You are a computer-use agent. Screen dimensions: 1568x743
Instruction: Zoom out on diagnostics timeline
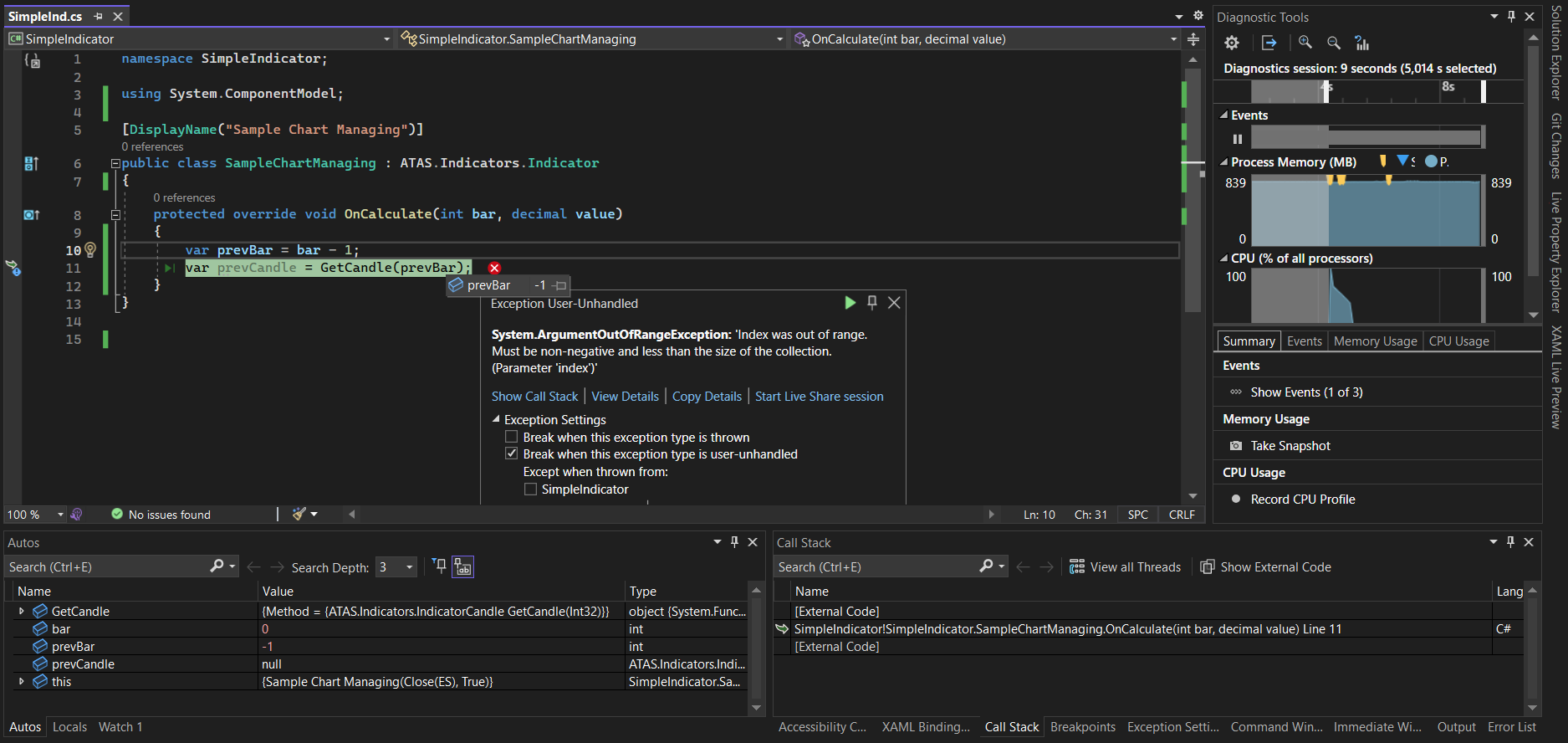[1334, 43]
